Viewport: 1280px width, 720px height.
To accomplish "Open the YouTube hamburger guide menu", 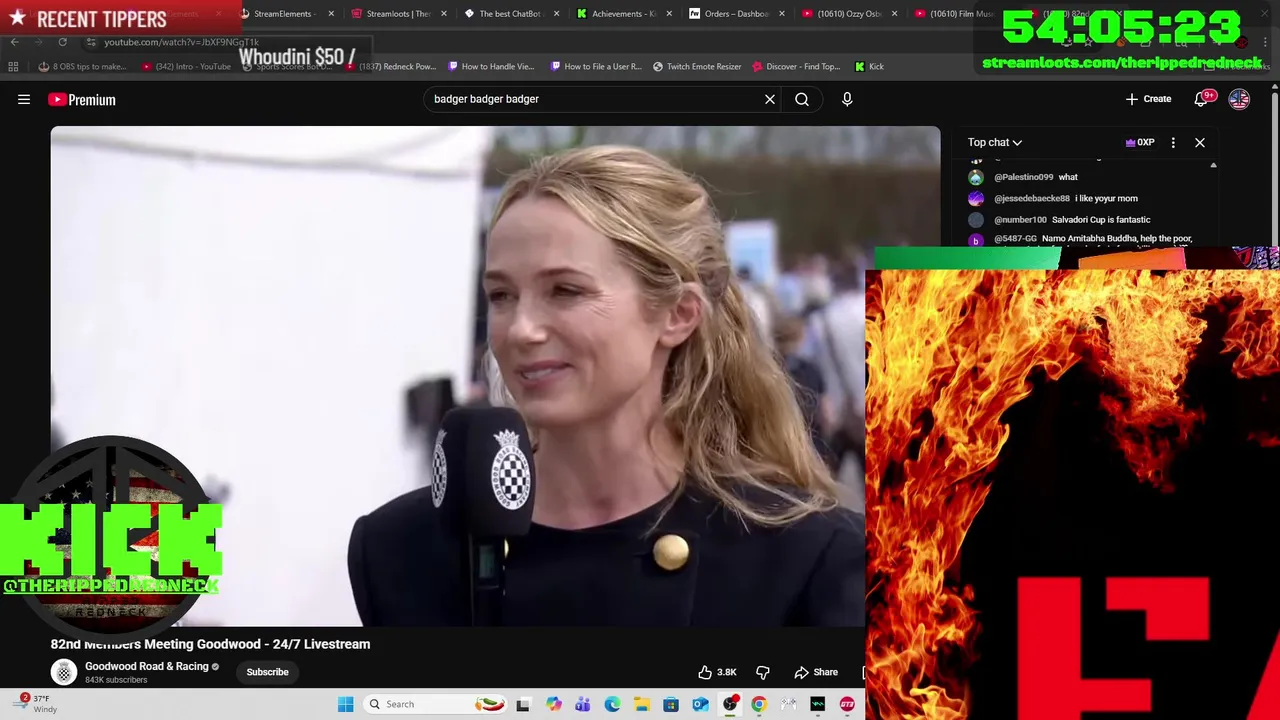I will [x=24, y=99].
